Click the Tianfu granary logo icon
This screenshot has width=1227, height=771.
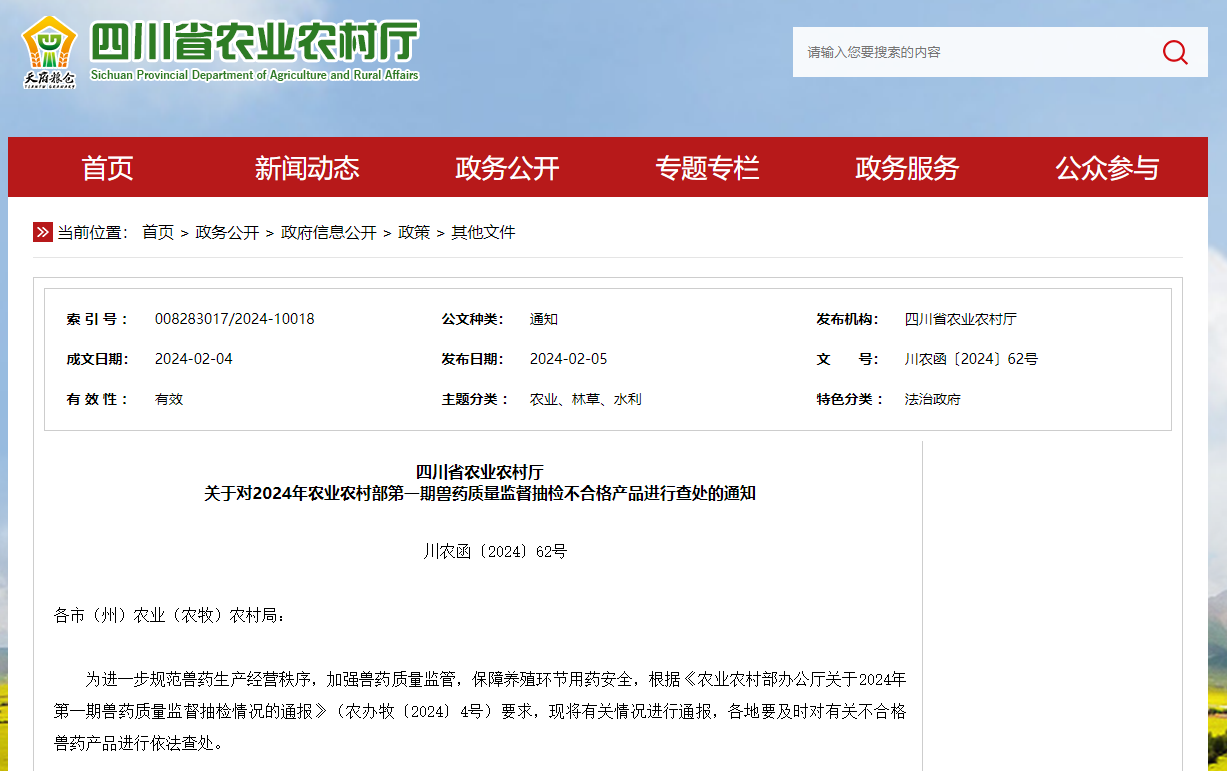pos(49,52)
